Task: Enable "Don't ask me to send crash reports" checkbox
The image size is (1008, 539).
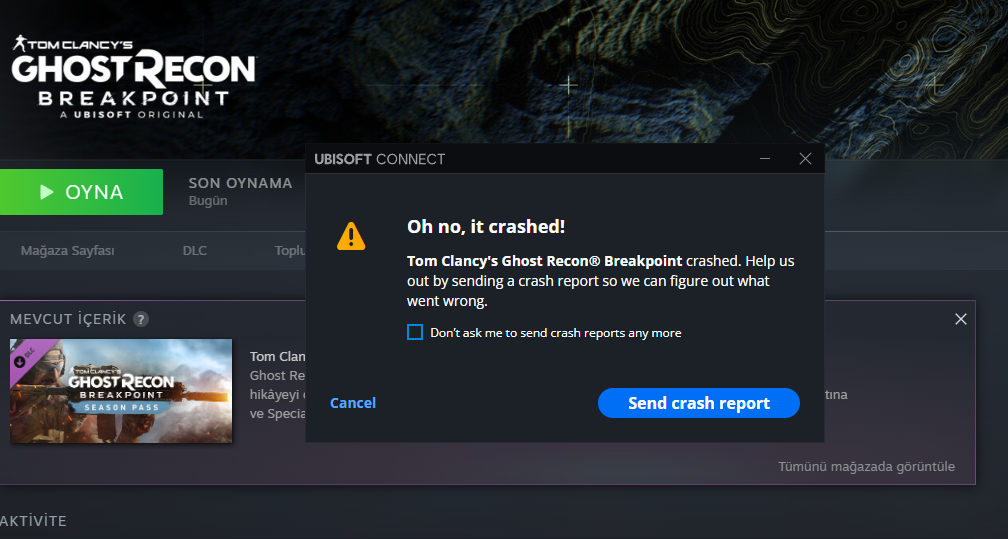Action: 415,333
